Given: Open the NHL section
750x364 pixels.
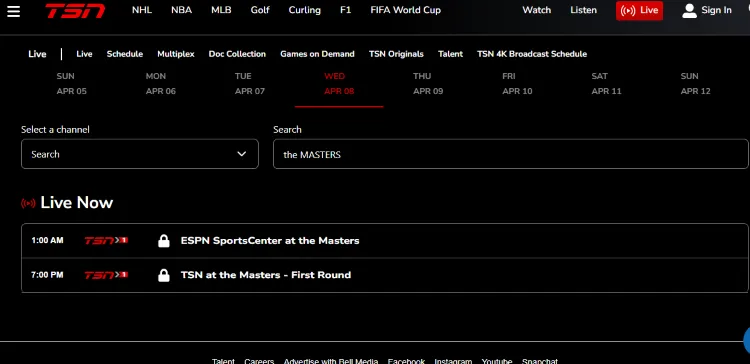Looking at the screenshot, I should 142,10.
